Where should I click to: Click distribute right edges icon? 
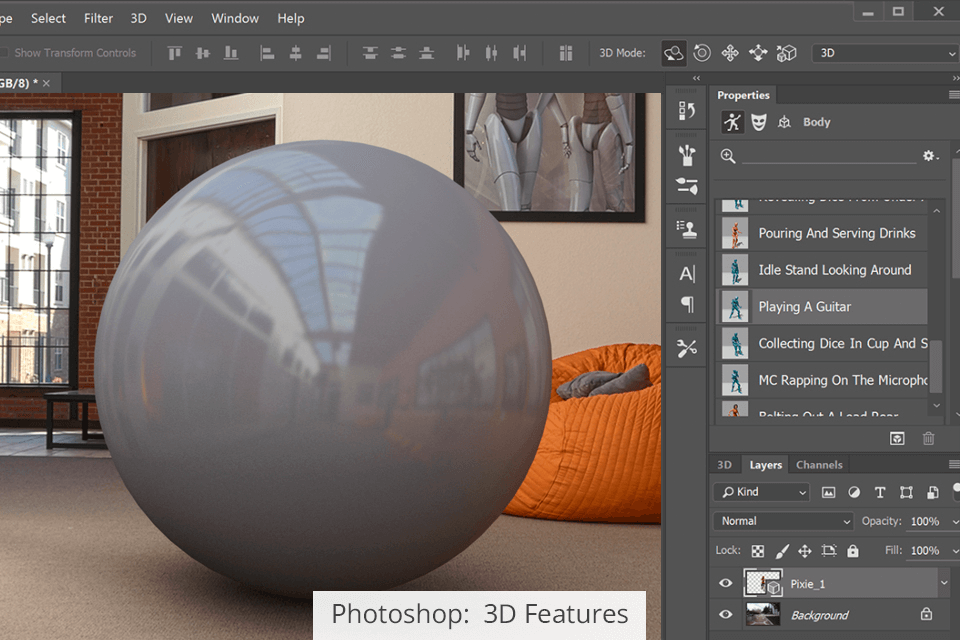(x=520, y=53)
